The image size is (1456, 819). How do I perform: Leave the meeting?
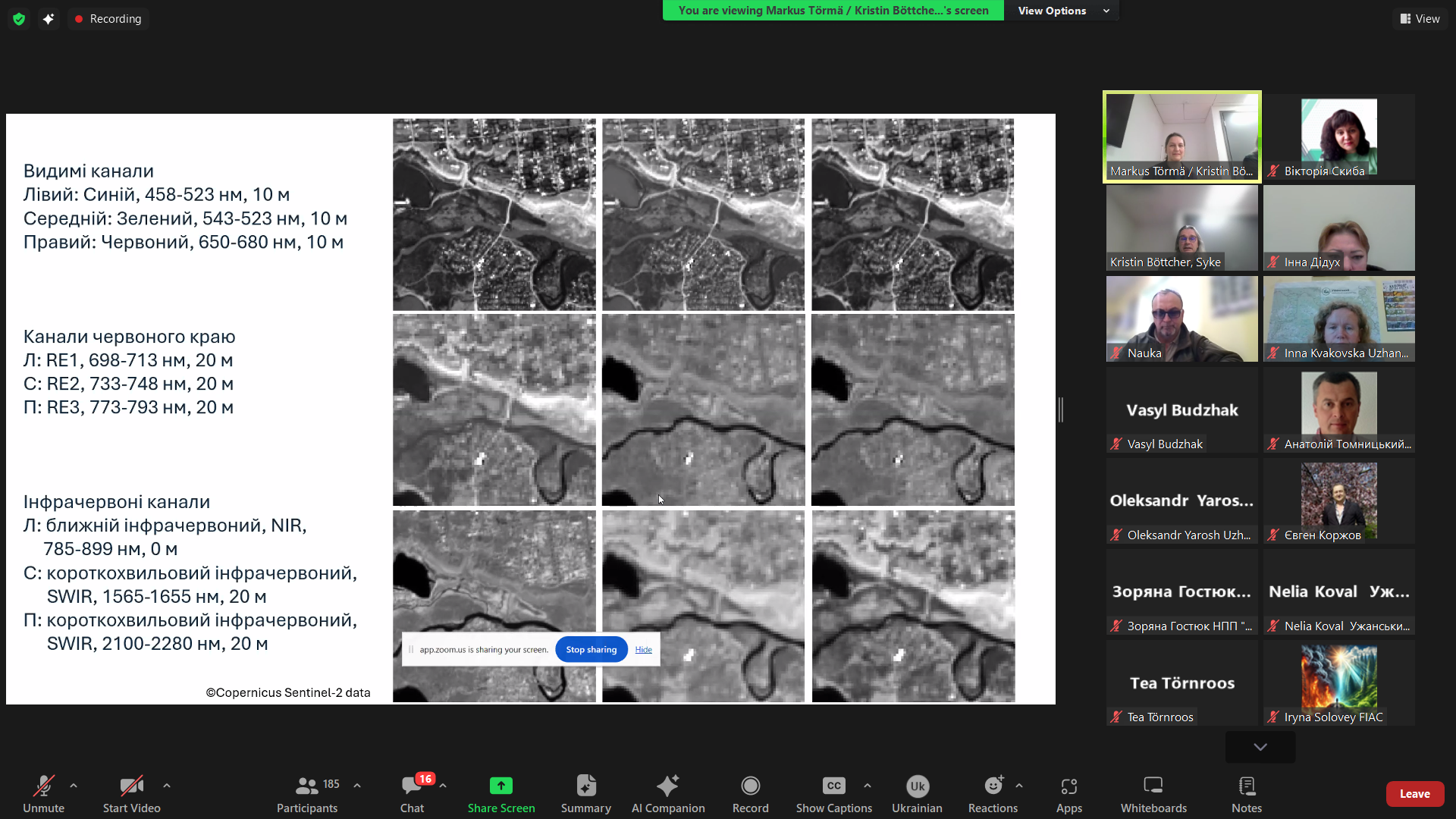click(x=1414, y=793)
